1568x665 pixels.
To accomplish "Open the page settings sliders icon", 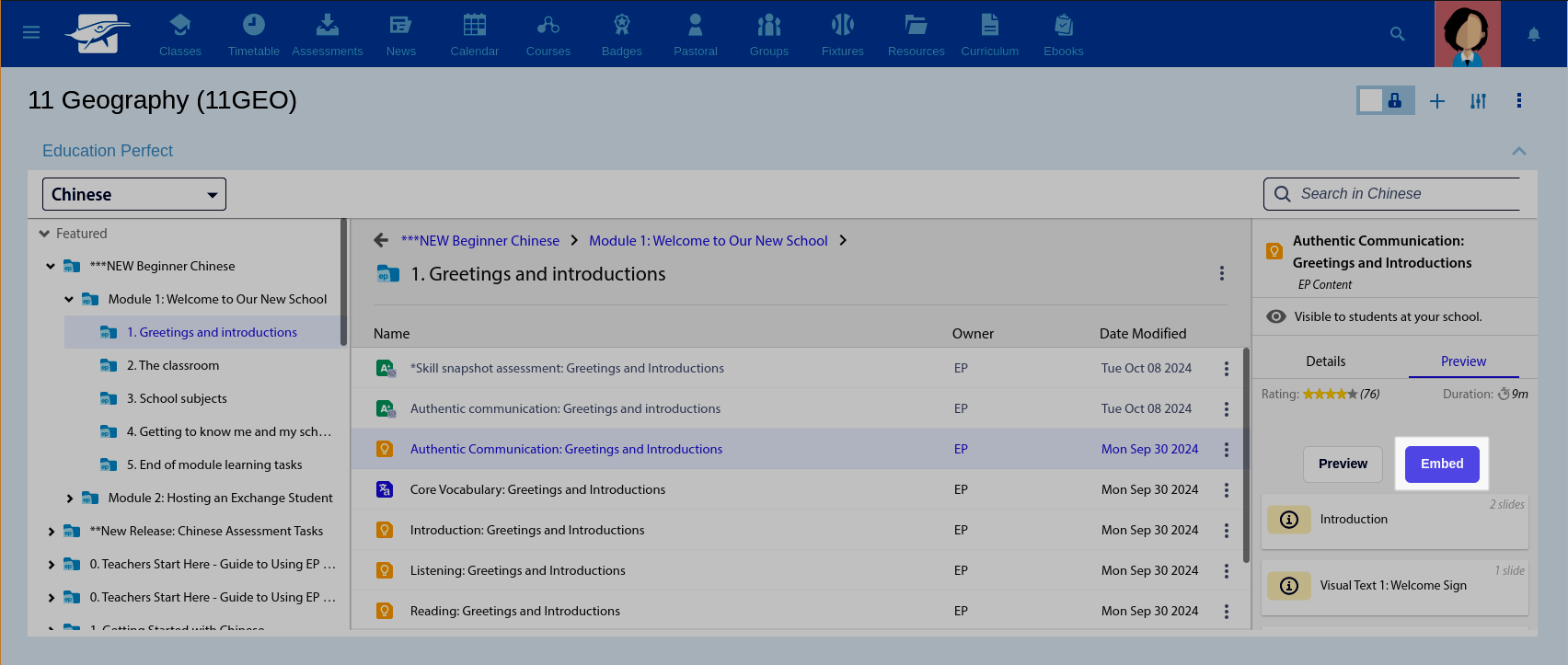I will click(x=1478, y=101).
